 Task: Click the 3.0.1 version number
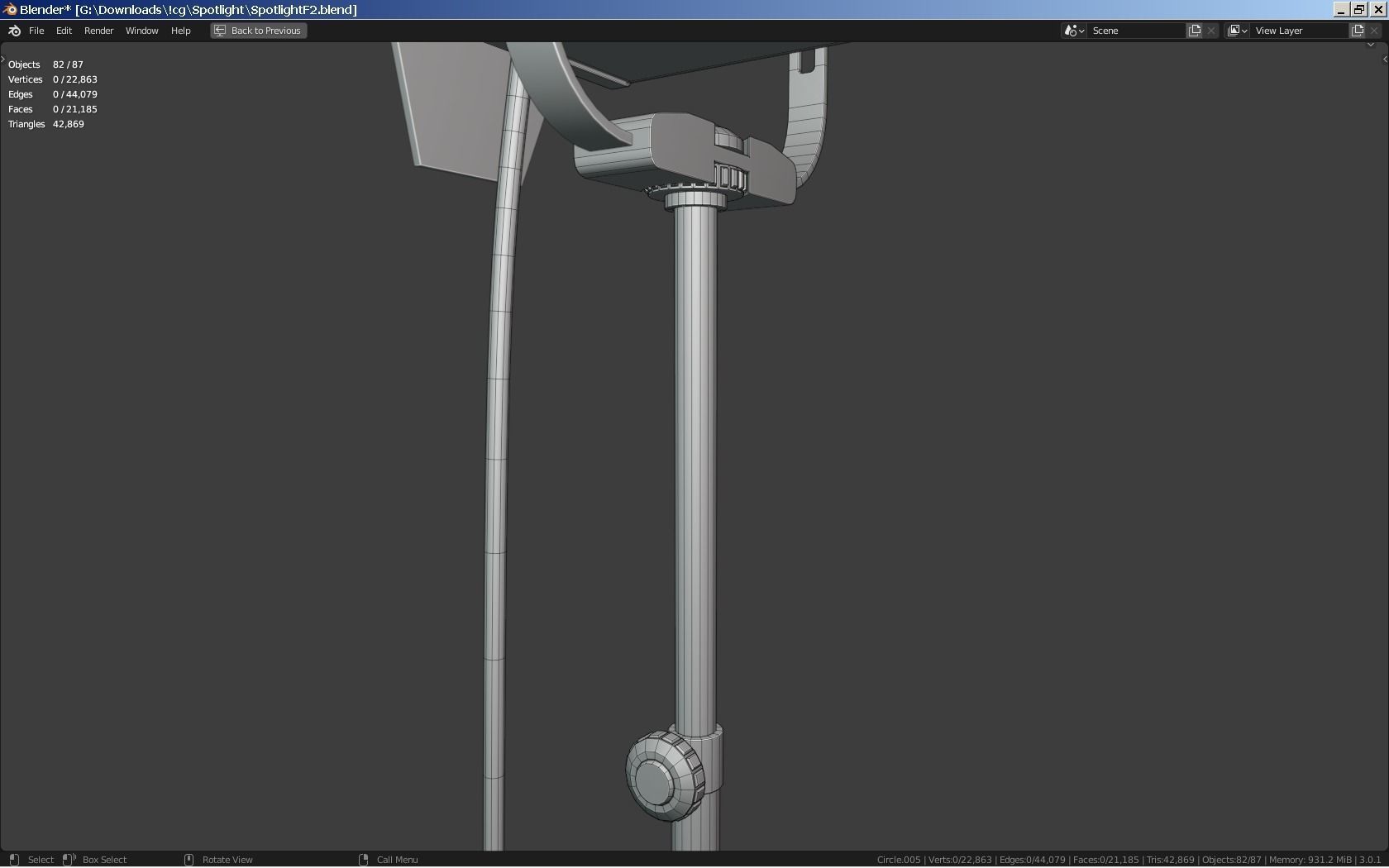[1370, 860]
